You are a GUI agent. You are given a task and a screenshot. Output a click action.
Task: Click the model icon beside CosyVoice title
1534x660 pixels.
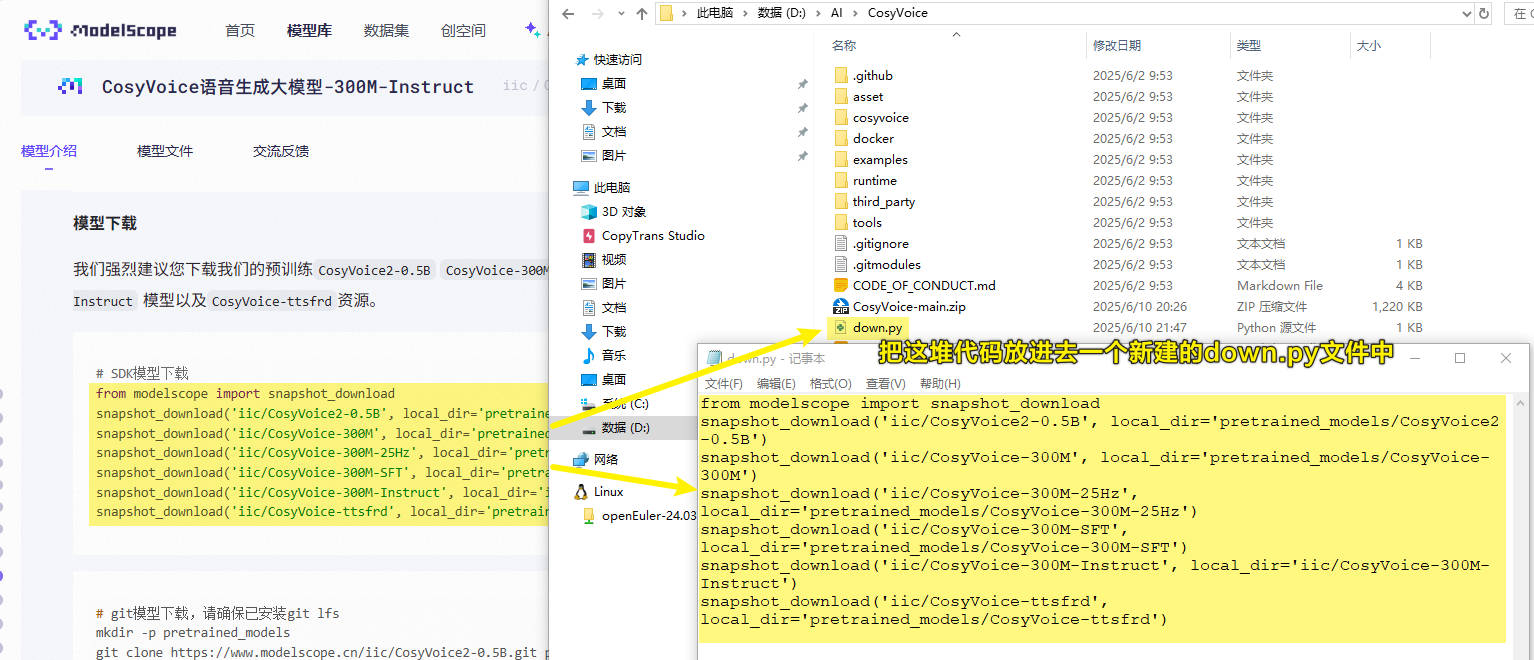[70, 86]
